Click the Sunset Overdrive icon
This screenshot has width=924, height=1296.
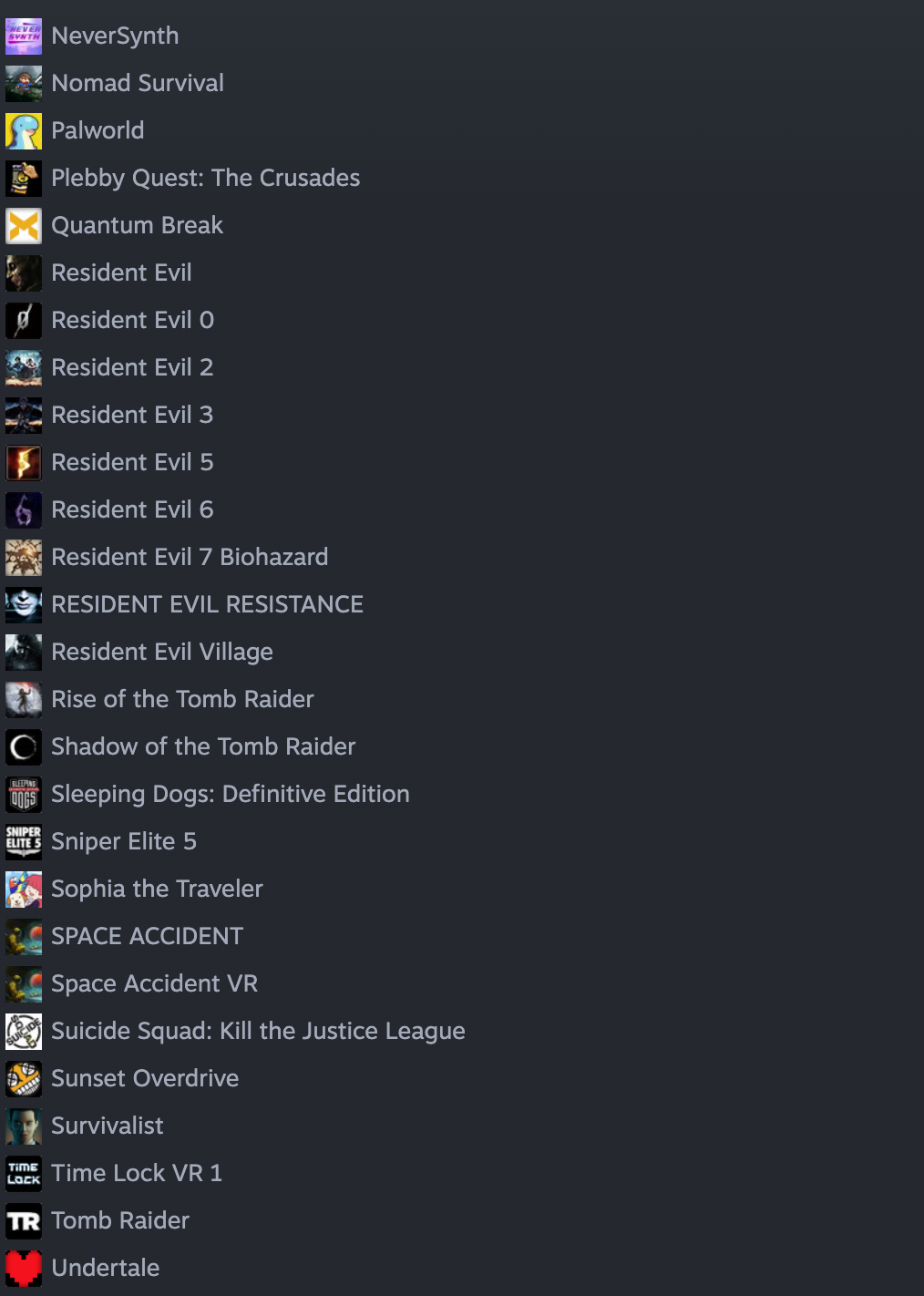point(24,1078)
